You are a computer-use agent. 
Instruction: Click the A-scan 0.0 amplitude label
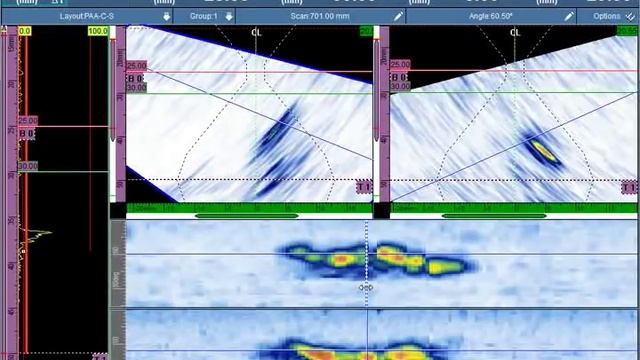[24, 31]
